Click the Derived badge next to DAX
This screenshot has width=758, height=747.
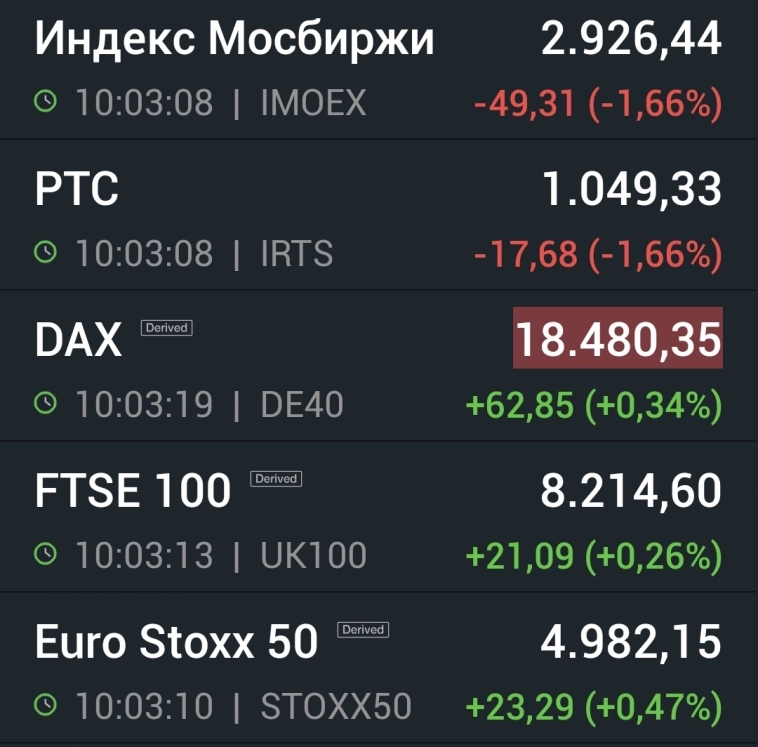pyautogui.click(x=166, y=328)
